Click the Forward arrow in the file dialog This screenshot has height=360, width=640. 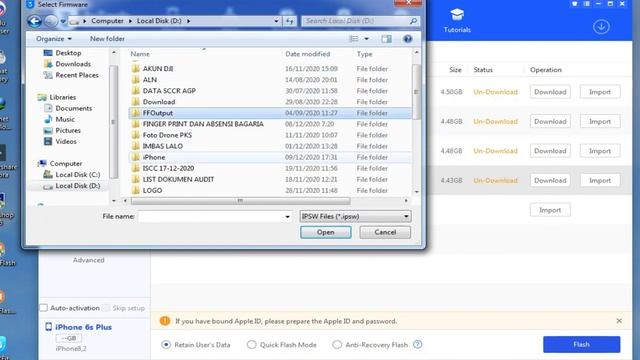coord(51,21)
